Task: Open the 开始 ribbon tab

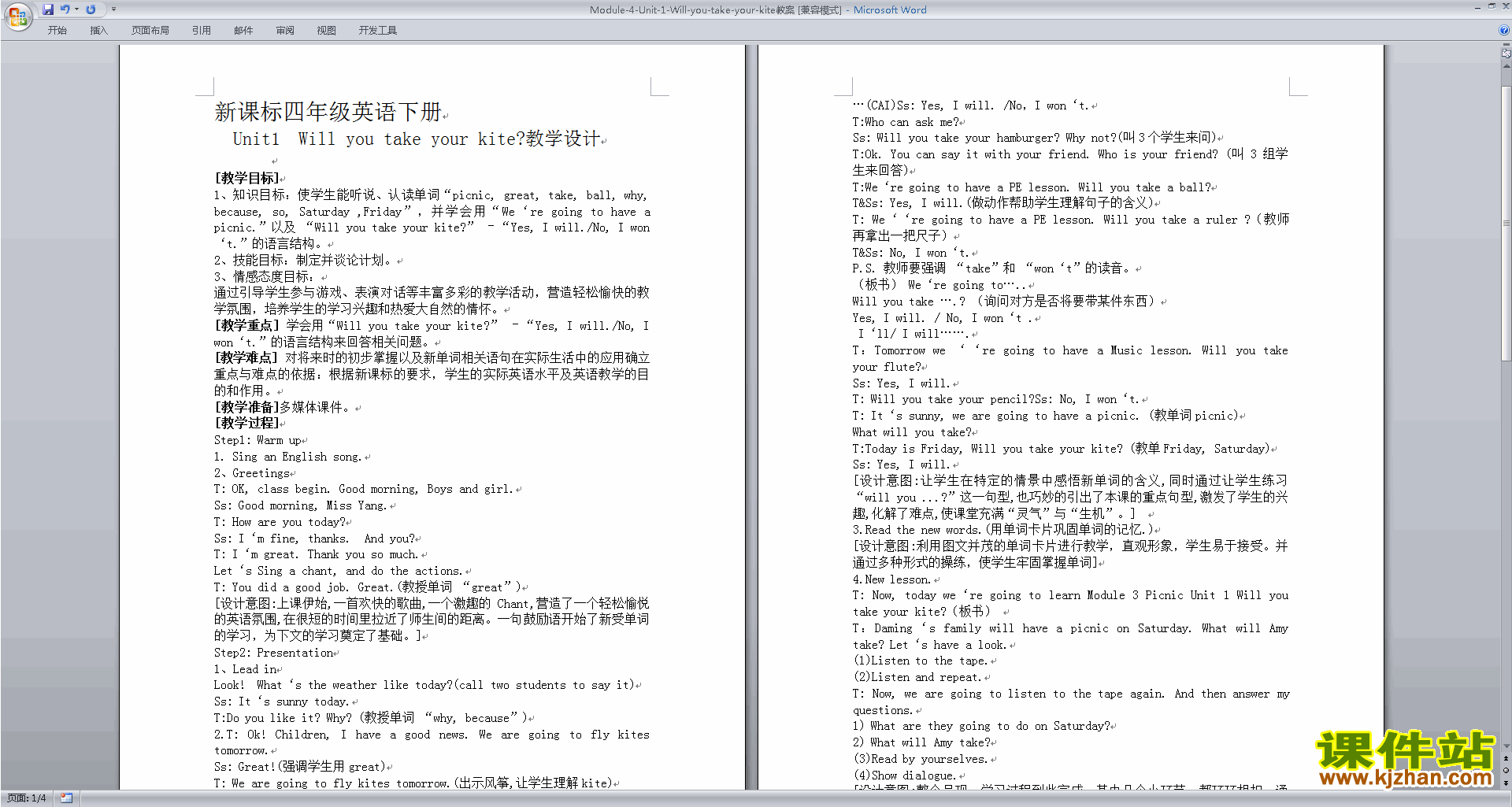Action: [x=57, y=31]
